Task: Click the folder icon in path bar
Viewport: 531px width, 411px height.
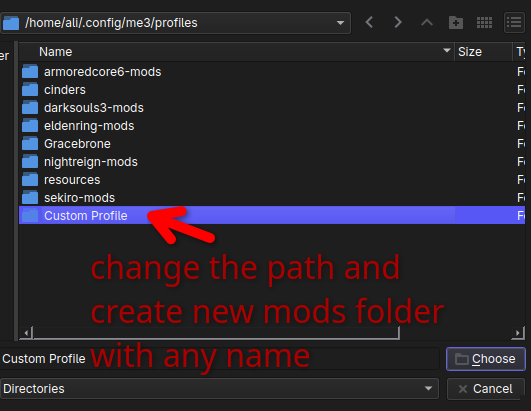Action: (x=11, y=23)
